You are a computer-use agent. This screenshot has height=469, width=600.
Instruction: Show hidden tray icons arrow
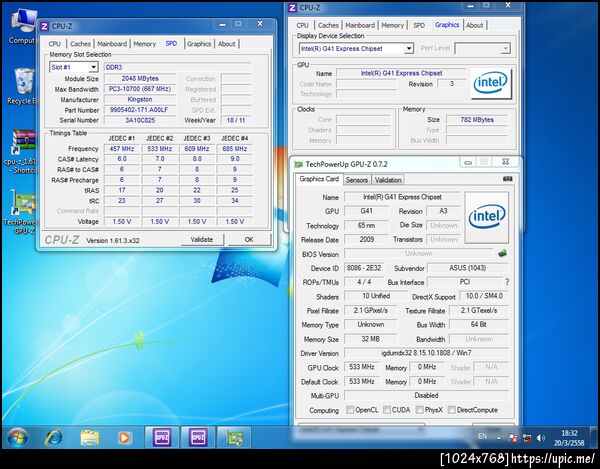[499, 438]
